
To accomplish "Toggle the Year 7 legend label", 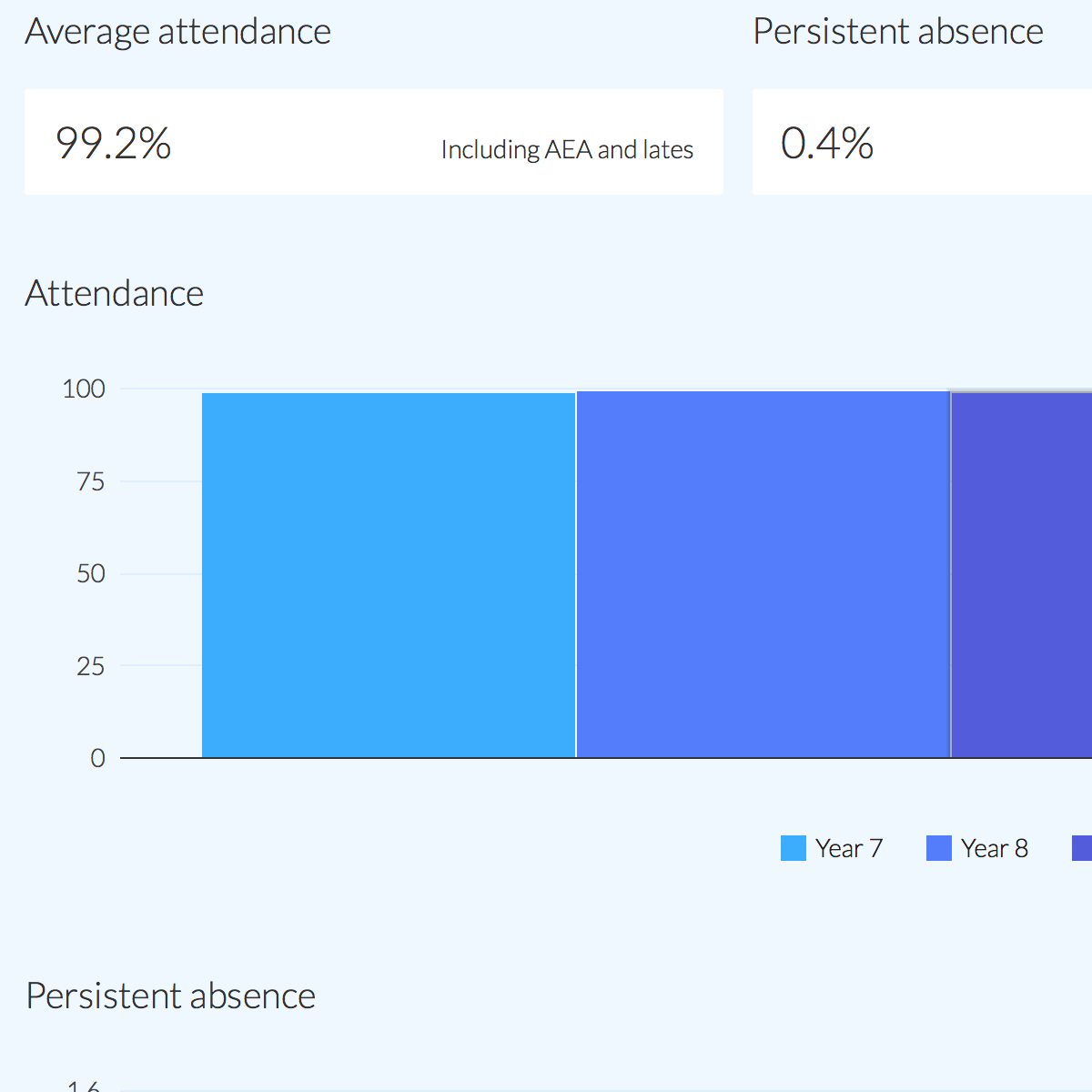I will click(x=849, y=848).
